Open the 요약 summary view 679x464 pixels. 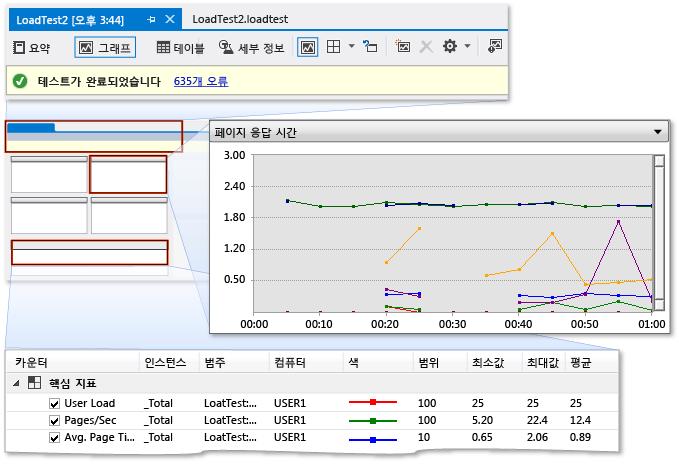click(x=31, y=47)
